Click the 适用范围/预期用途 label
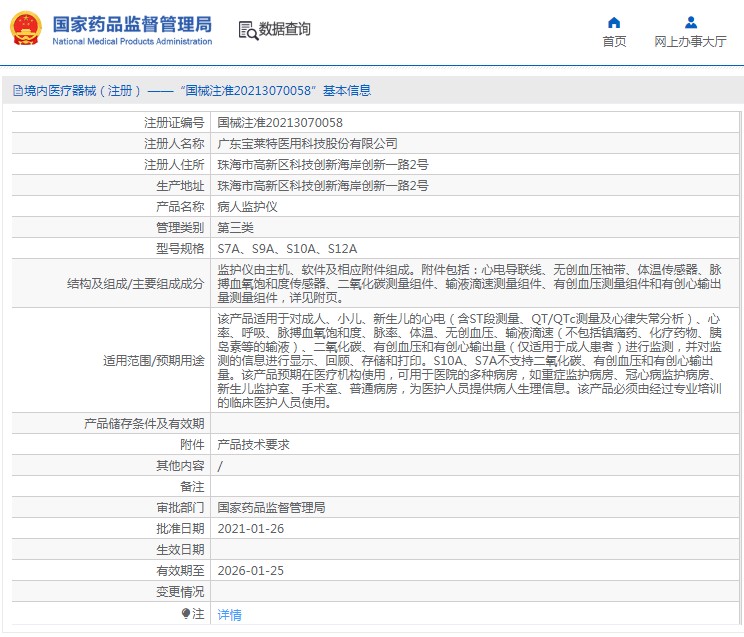The image size is (744, 637). tap(154, 360)
